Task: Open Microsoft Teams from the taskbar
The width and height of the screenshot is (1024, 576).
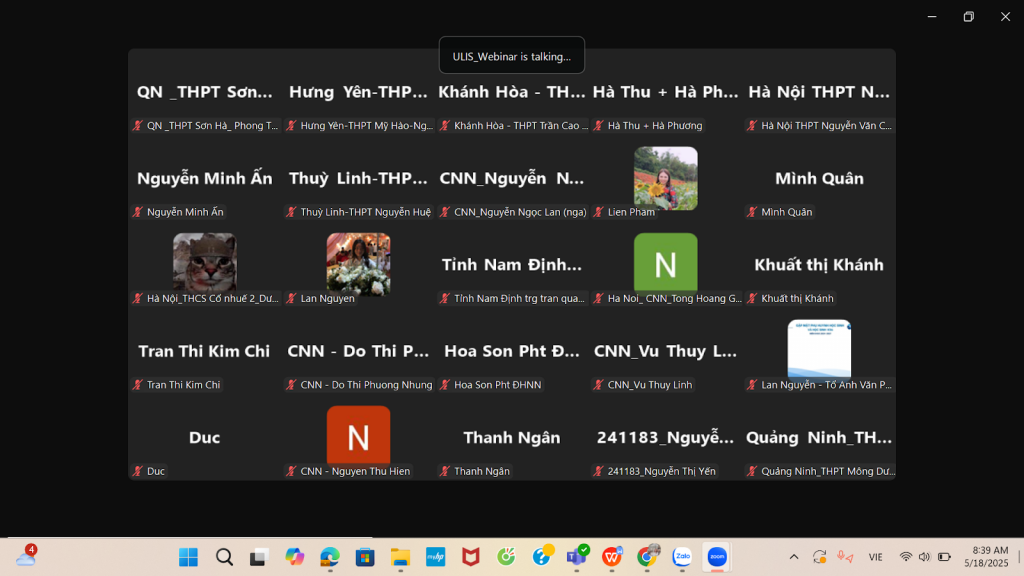Action: [x=577, y=557]
